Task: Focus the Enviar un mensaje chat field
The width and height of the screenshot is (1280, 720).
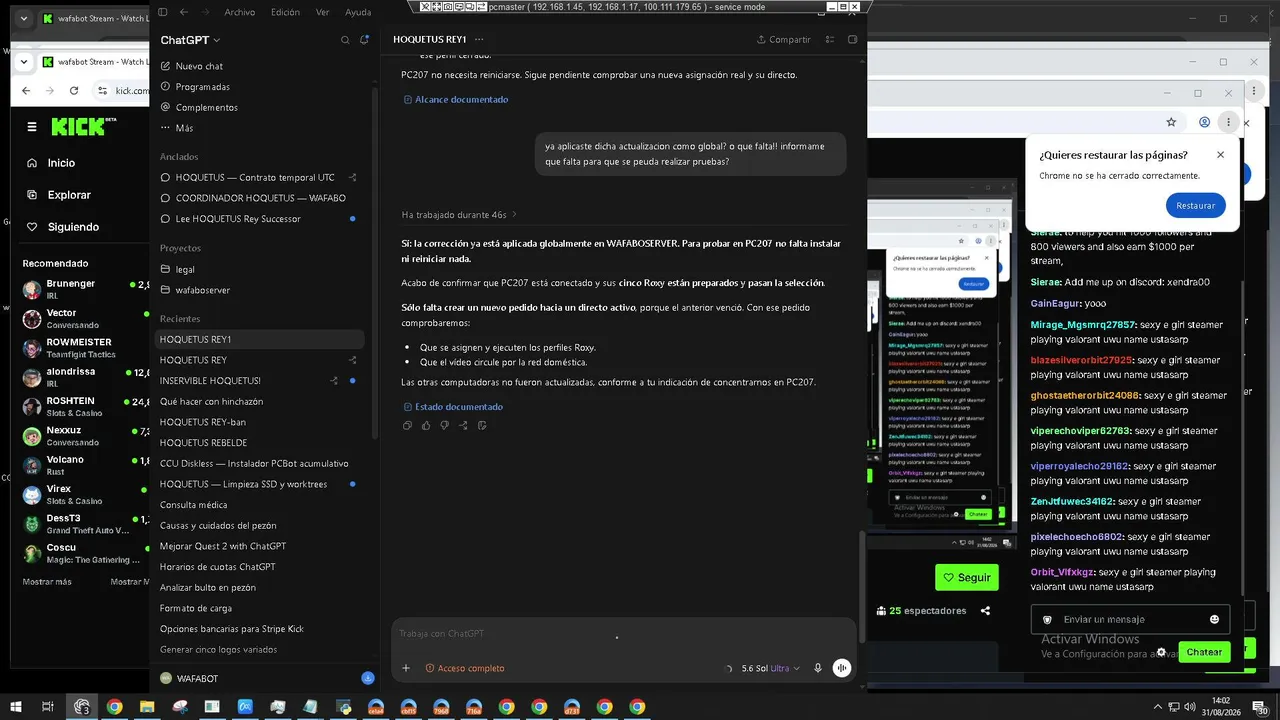Action: pyautogui.click(x=1130, y=620)
